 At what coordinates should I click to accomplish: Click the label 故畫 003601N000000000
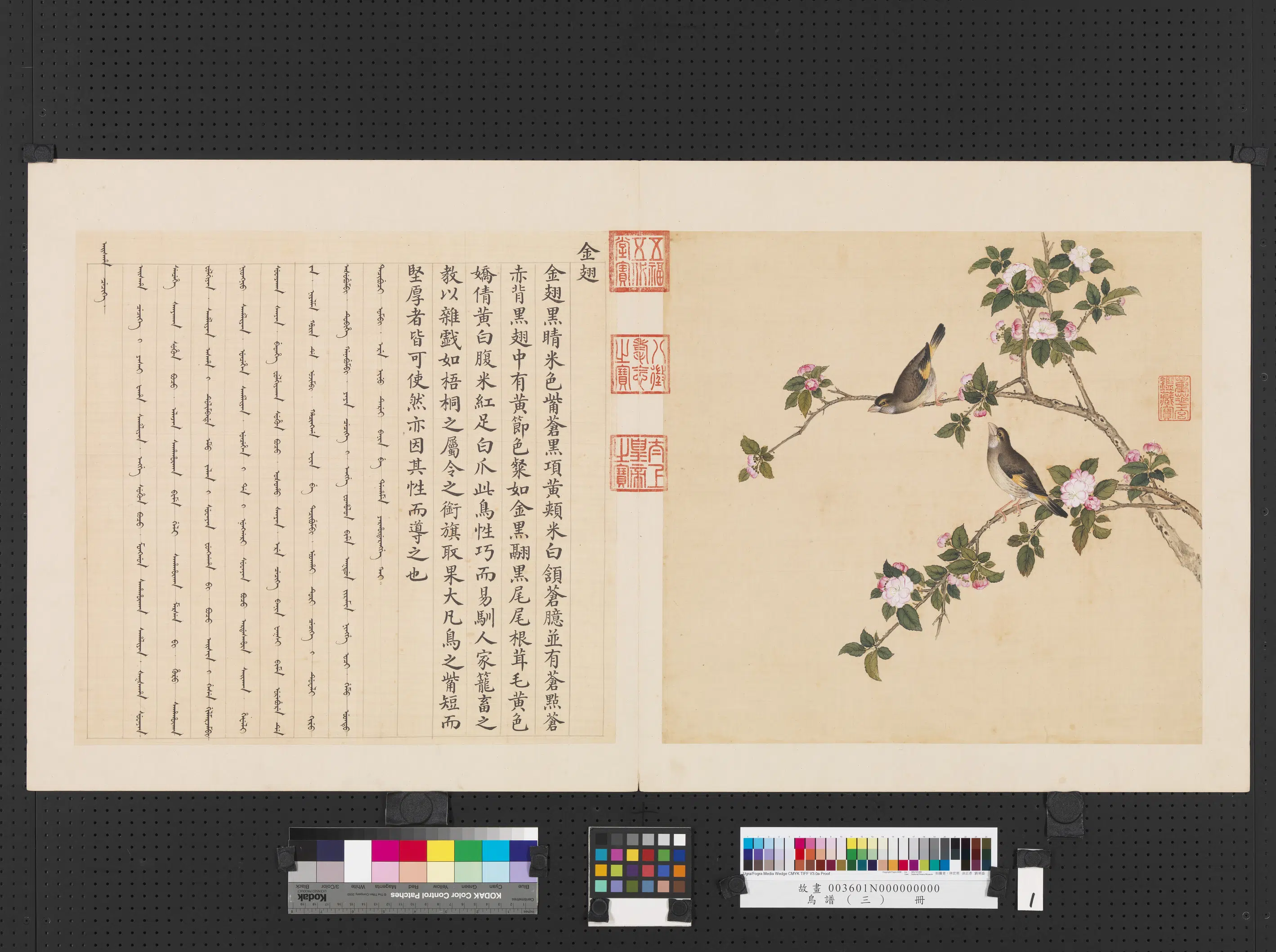869,888
